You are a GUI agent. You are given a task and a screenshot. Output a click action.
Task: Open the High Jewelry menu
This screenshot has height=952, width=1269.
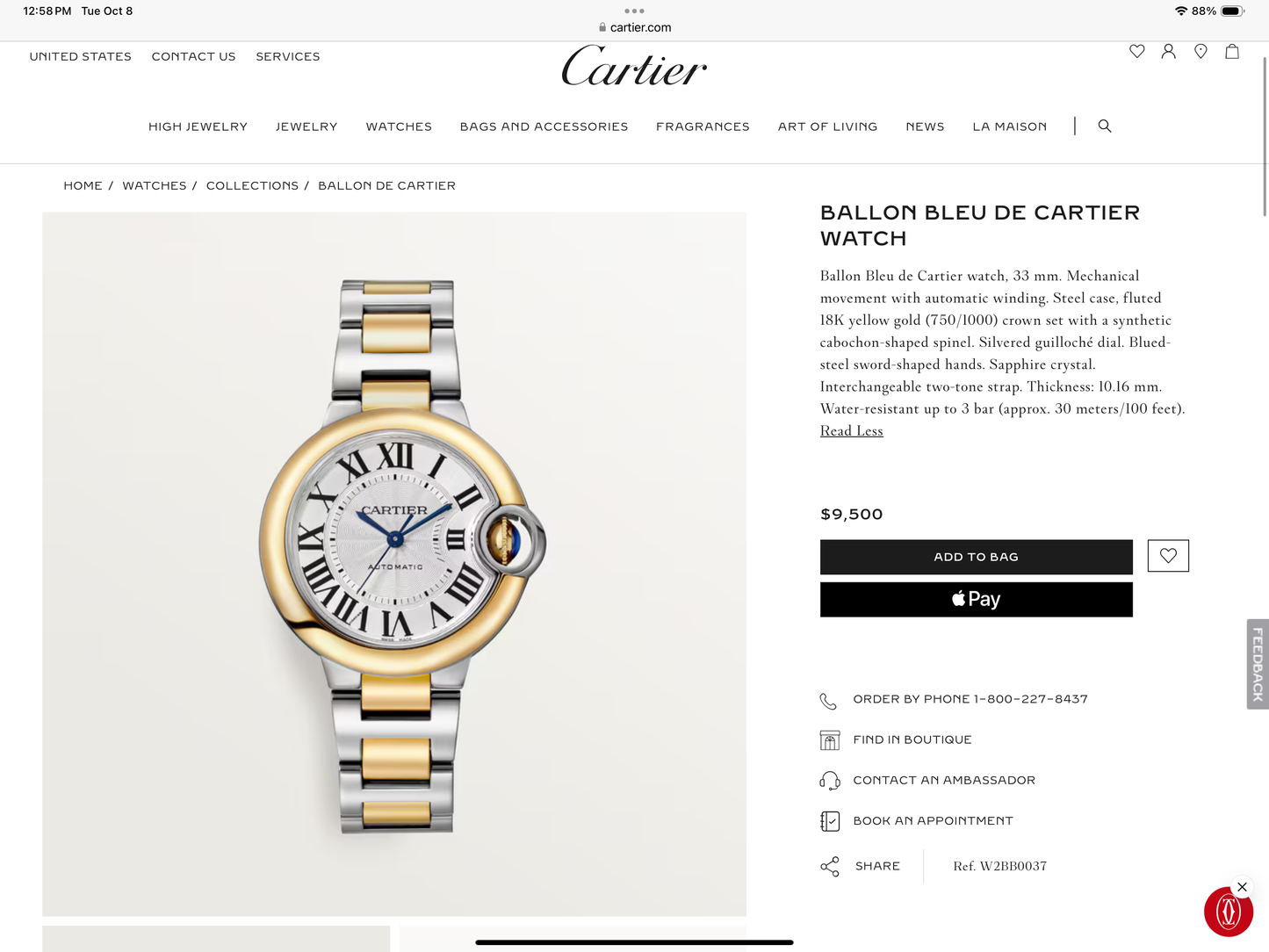[x=198, y=126]
